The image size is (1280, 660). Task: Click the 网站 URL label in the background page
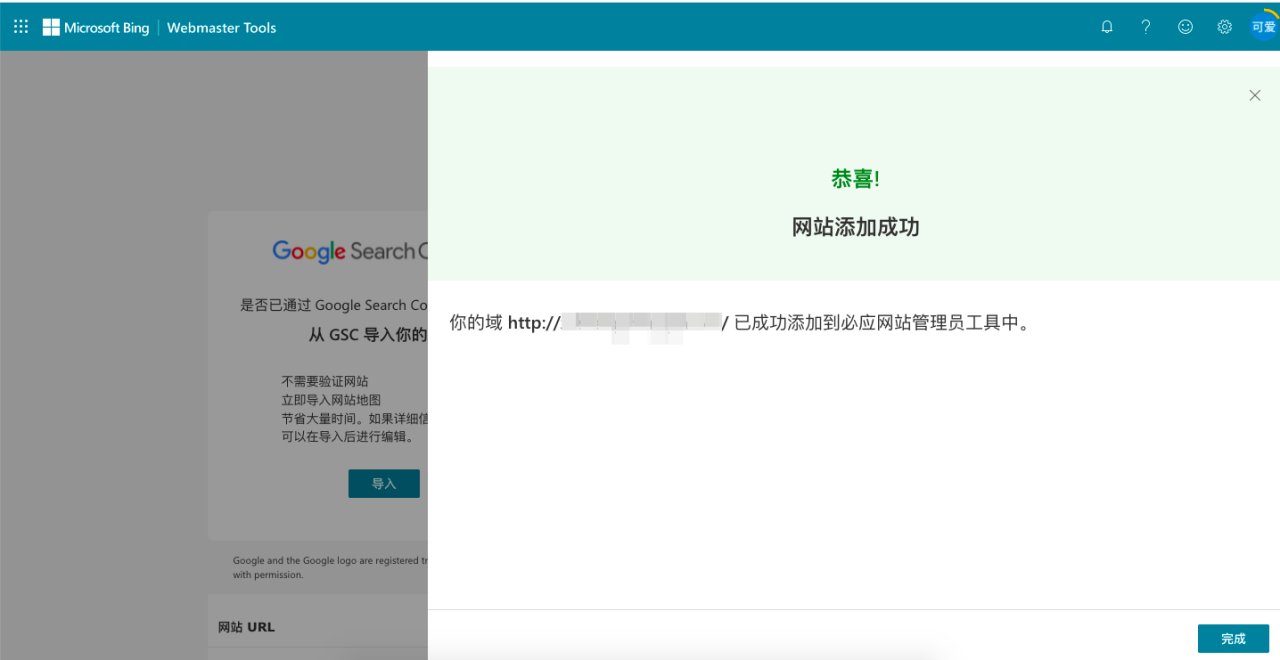[x=246, y=627]
